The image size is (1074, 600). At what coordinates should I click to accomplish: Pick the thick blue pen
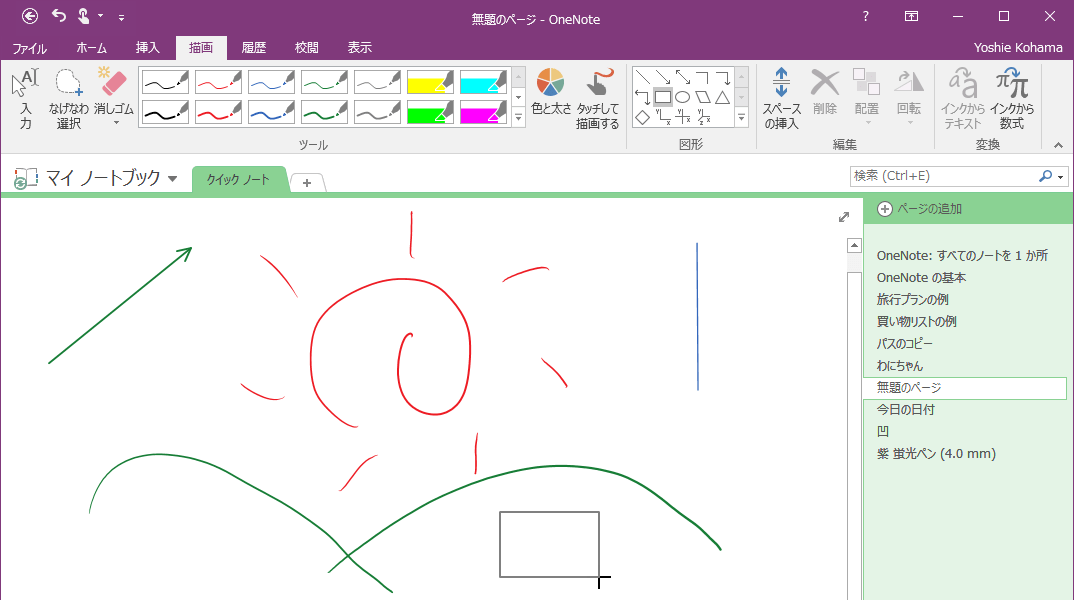click(271, 112)
